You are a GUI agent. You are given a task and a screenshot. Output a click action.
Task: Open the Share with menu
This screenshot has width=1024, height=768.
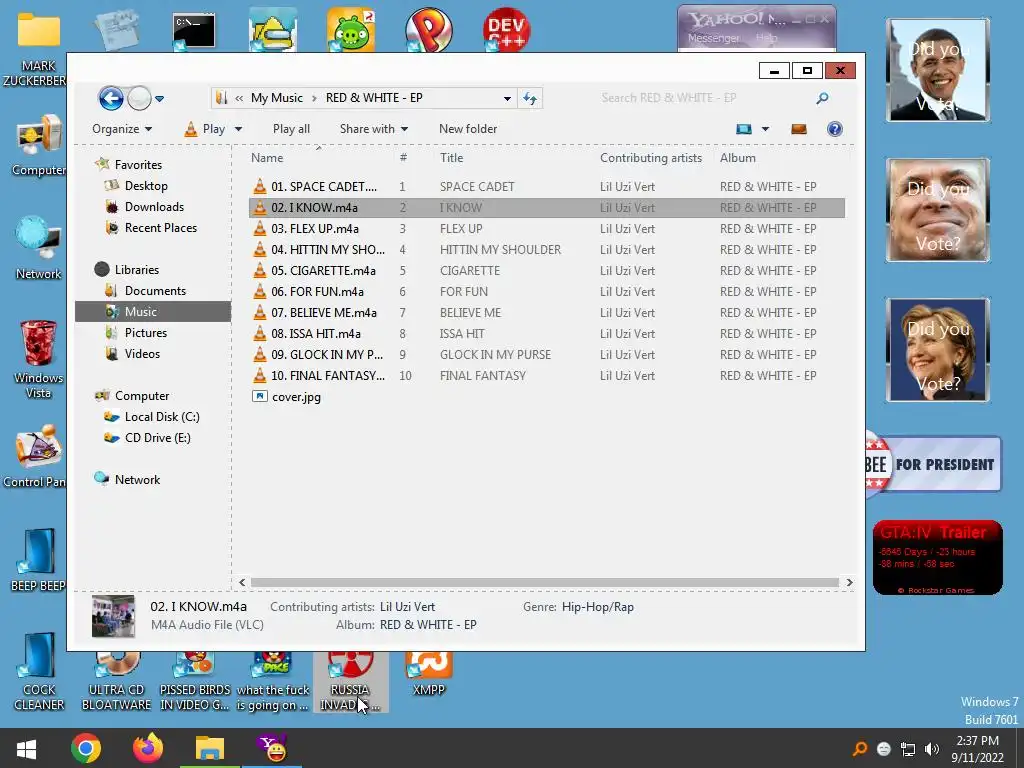[374, 129]
